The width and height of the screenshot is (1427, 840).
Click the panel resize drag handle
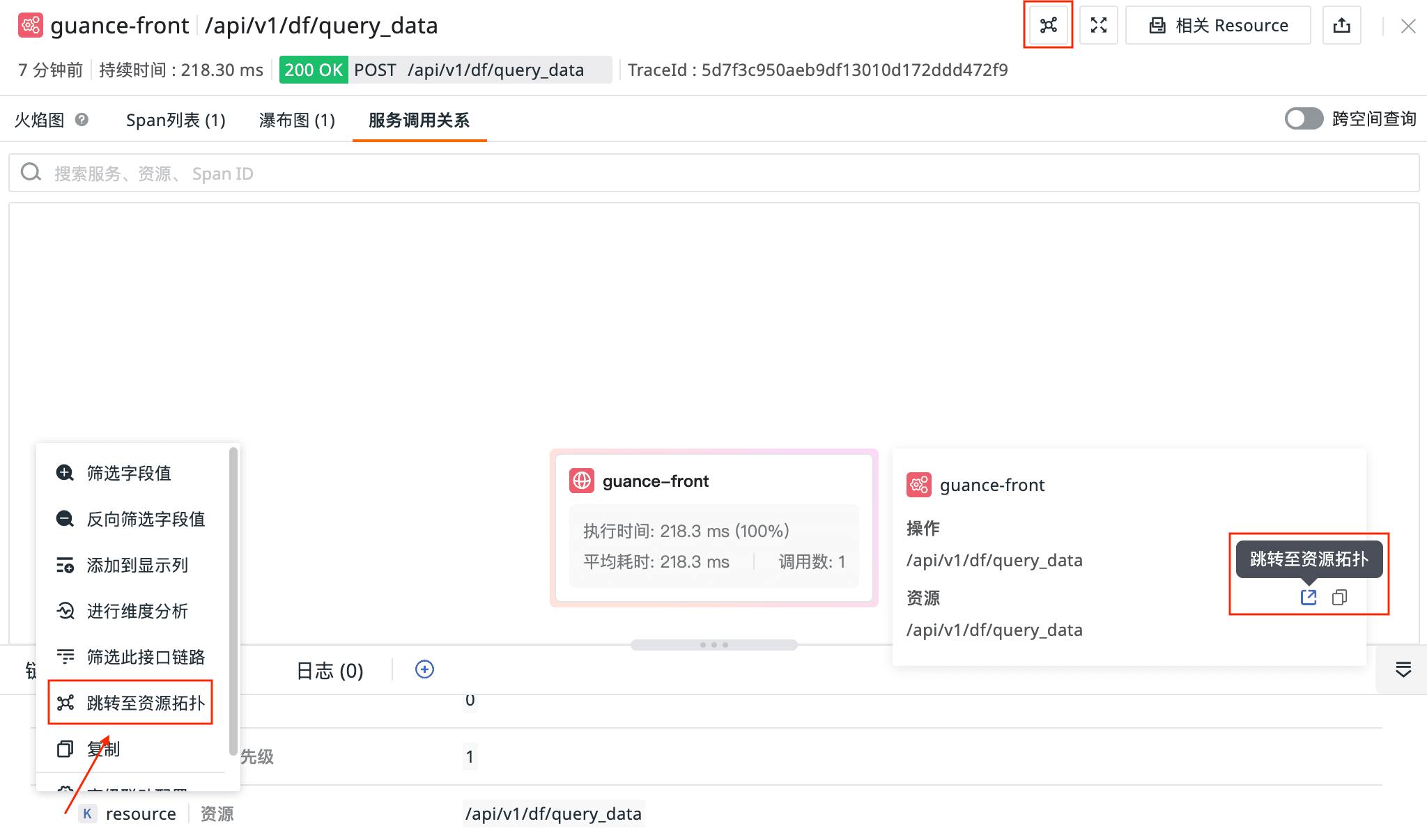point(713,645)
